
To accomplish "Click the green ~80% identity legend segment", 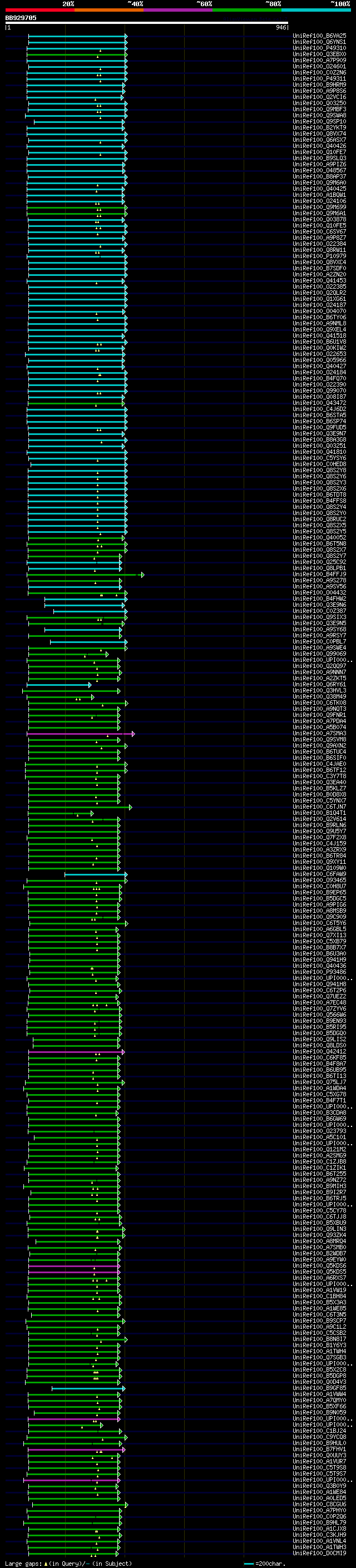I will click(x=247, y=10).
